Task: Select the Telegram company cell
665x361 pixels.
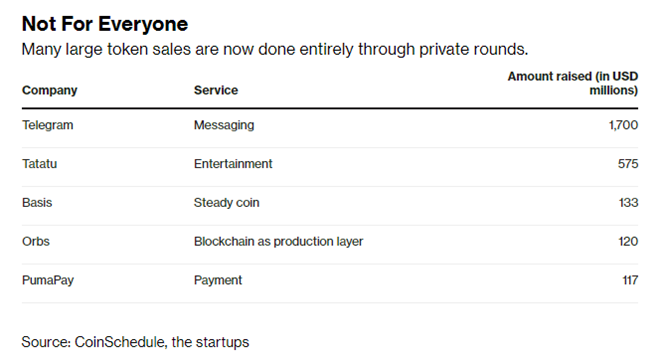Action: point(48,125)
